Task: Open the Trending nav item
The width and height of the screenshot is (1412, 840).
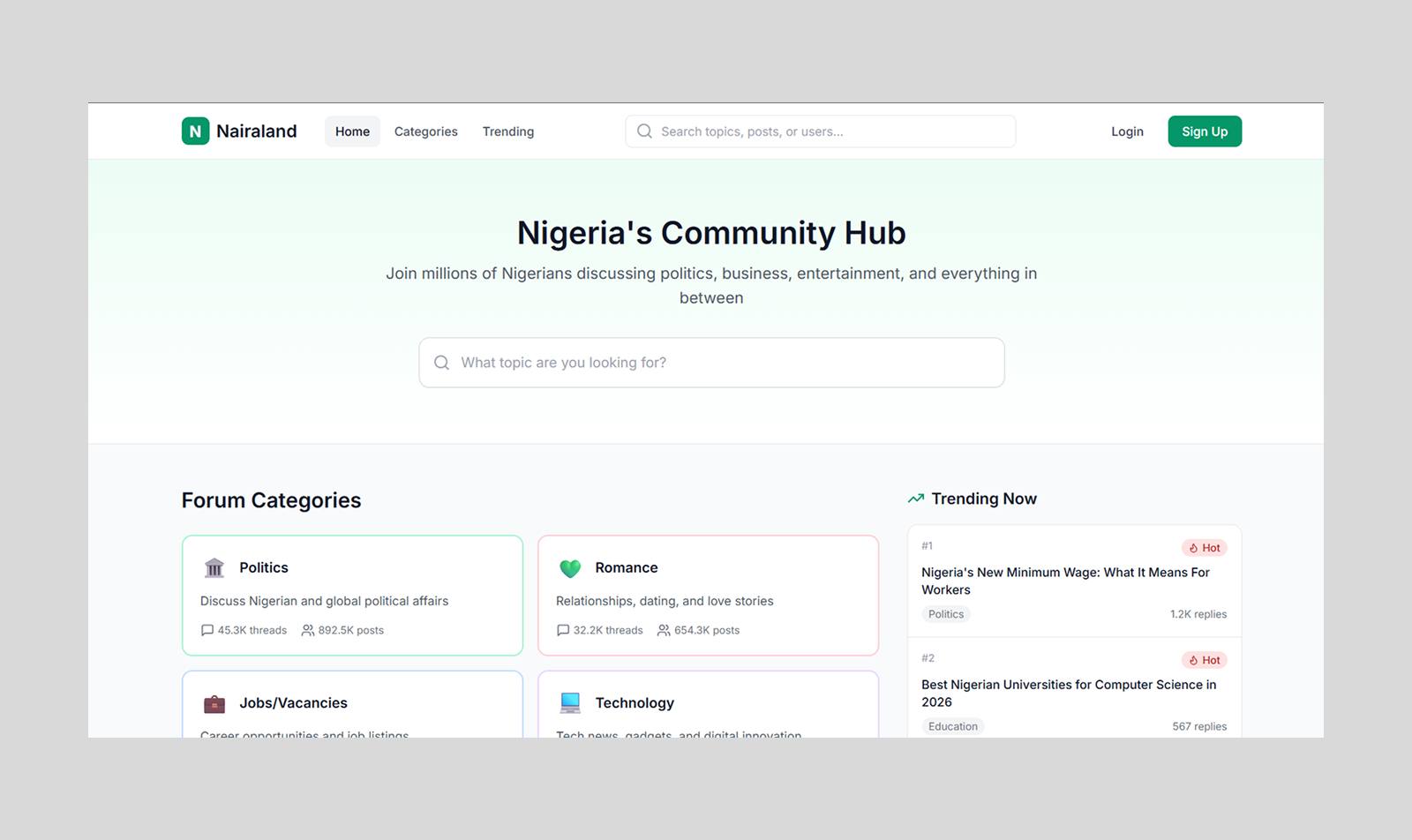Action: point(507,131)
